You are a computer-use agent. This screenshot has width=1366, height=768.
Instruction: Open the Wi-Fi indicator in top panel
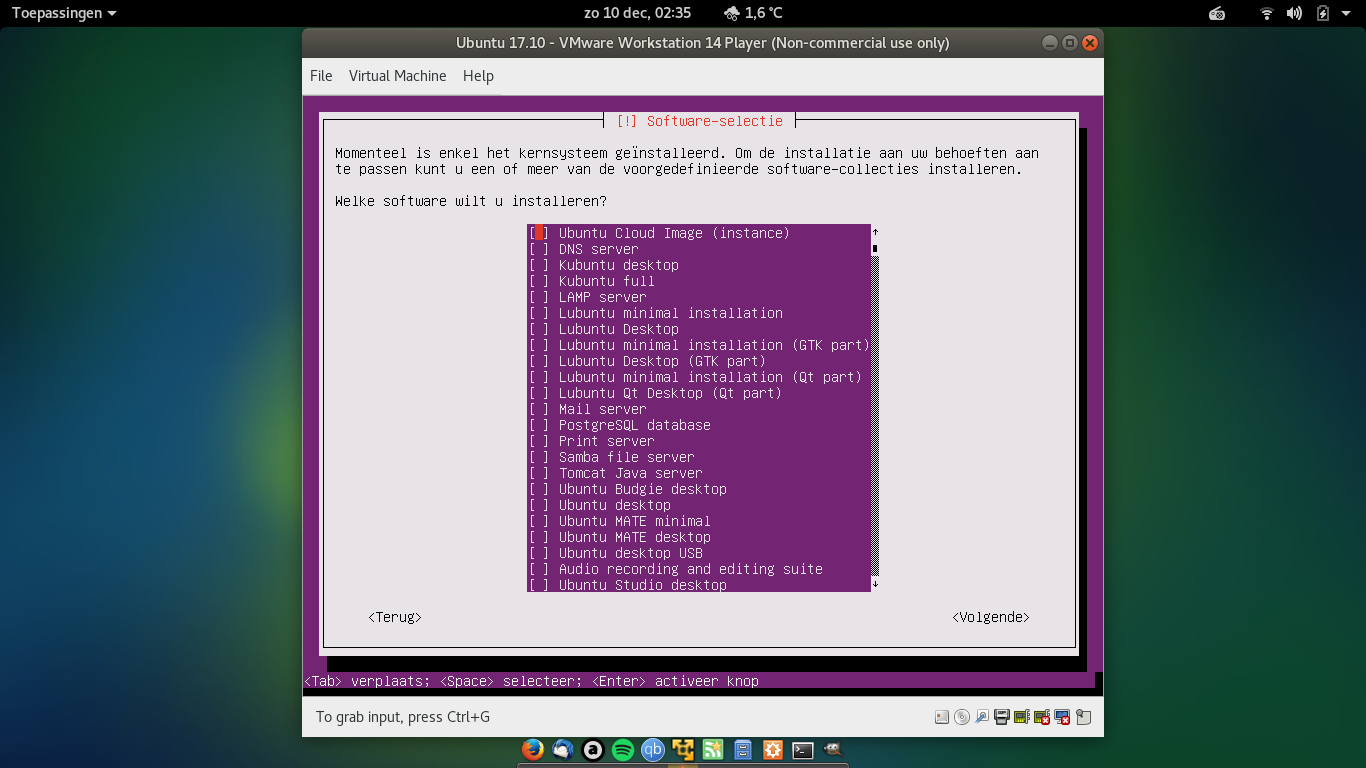[x=1267, y=13]
